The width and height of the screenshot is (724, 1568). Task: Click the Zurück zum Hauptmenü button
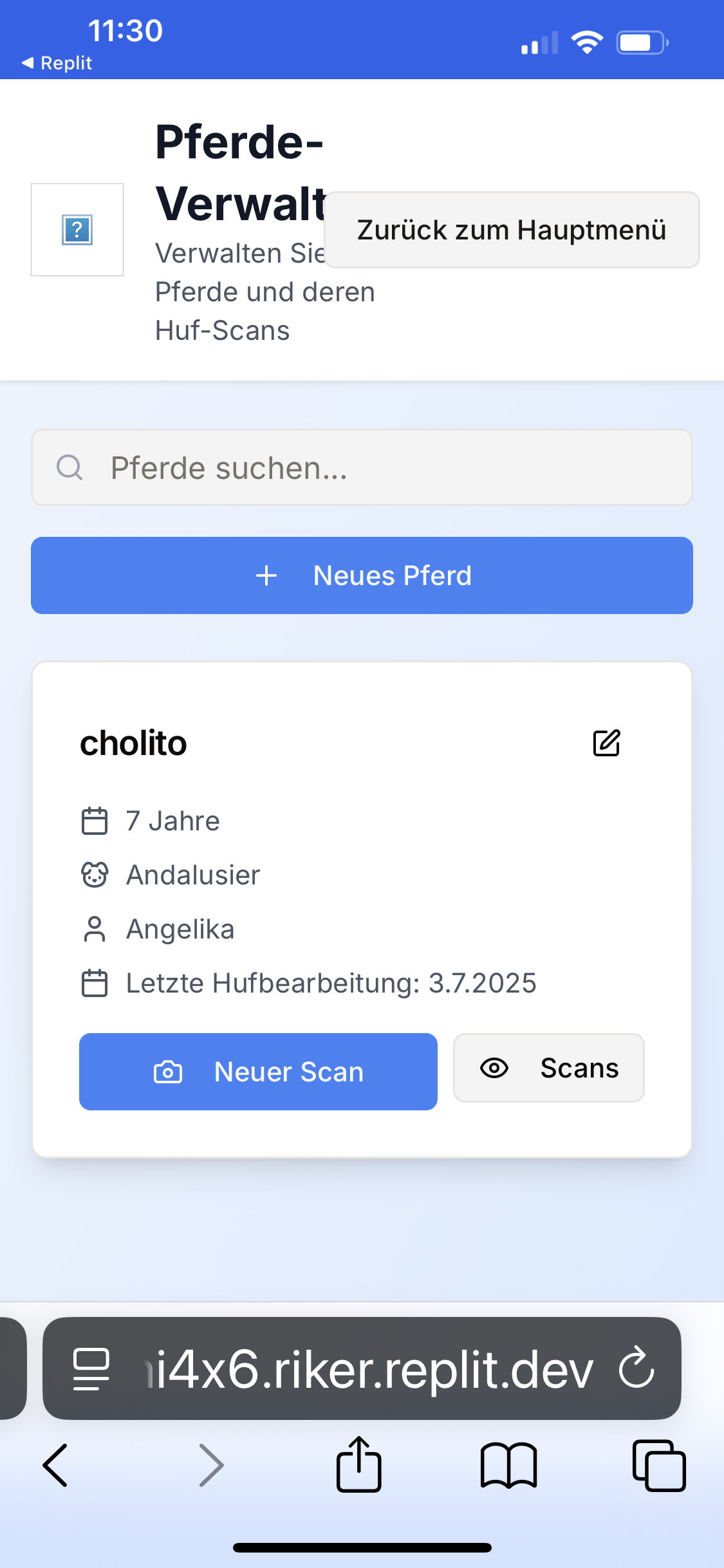pos(512,230)
